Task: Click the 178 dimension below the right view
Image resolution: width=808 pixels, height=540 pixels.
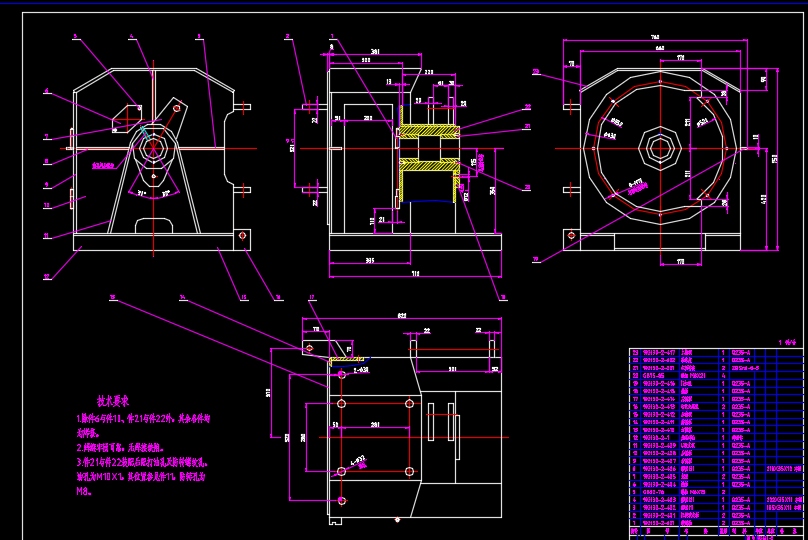Action: [680, 262]
